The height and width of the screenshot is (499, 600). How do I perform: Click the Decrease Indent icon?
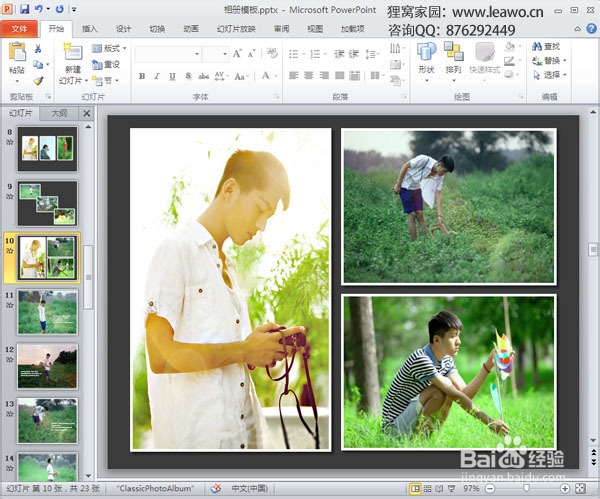(x=339, y=54)
